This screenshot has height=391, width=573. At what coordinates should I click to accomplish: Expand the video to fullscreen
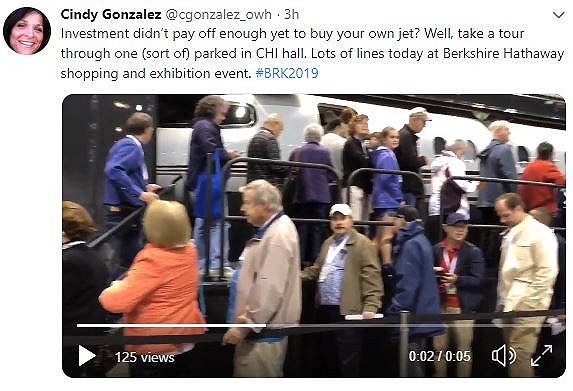[x=542, y=356]
